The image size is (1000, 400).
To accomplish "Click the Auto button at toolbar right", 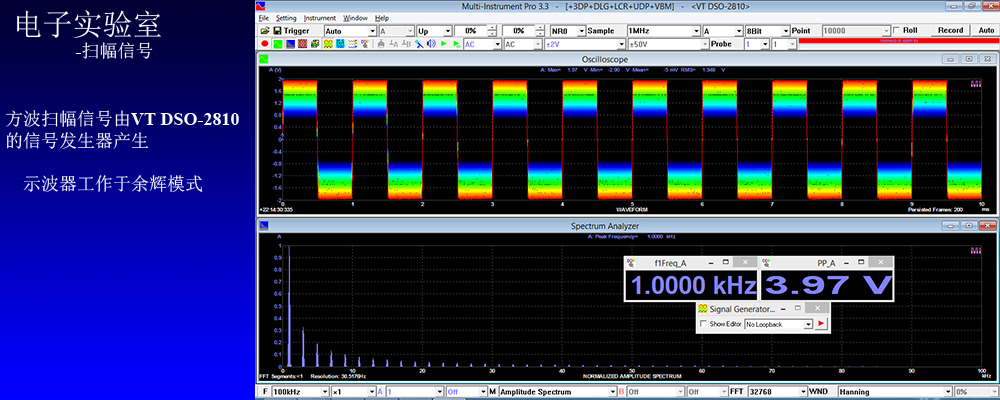I will click(985, 30).
